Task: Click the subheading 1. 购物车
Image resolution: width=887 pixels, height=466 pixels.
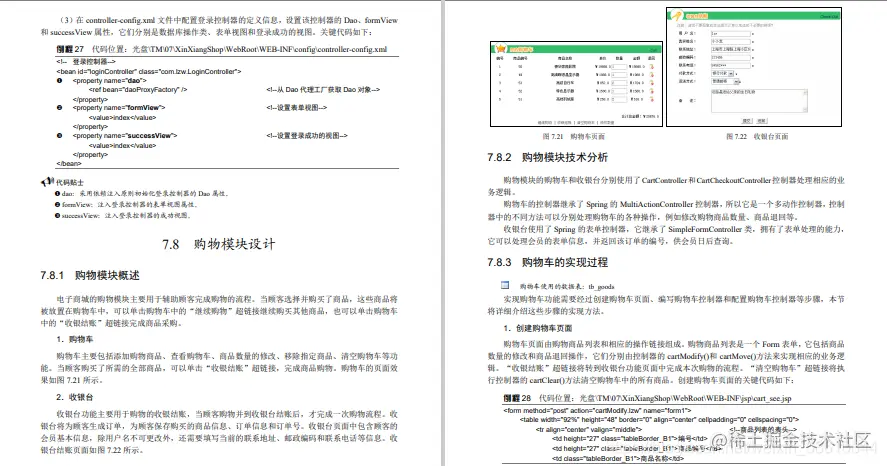Action: 75,339
